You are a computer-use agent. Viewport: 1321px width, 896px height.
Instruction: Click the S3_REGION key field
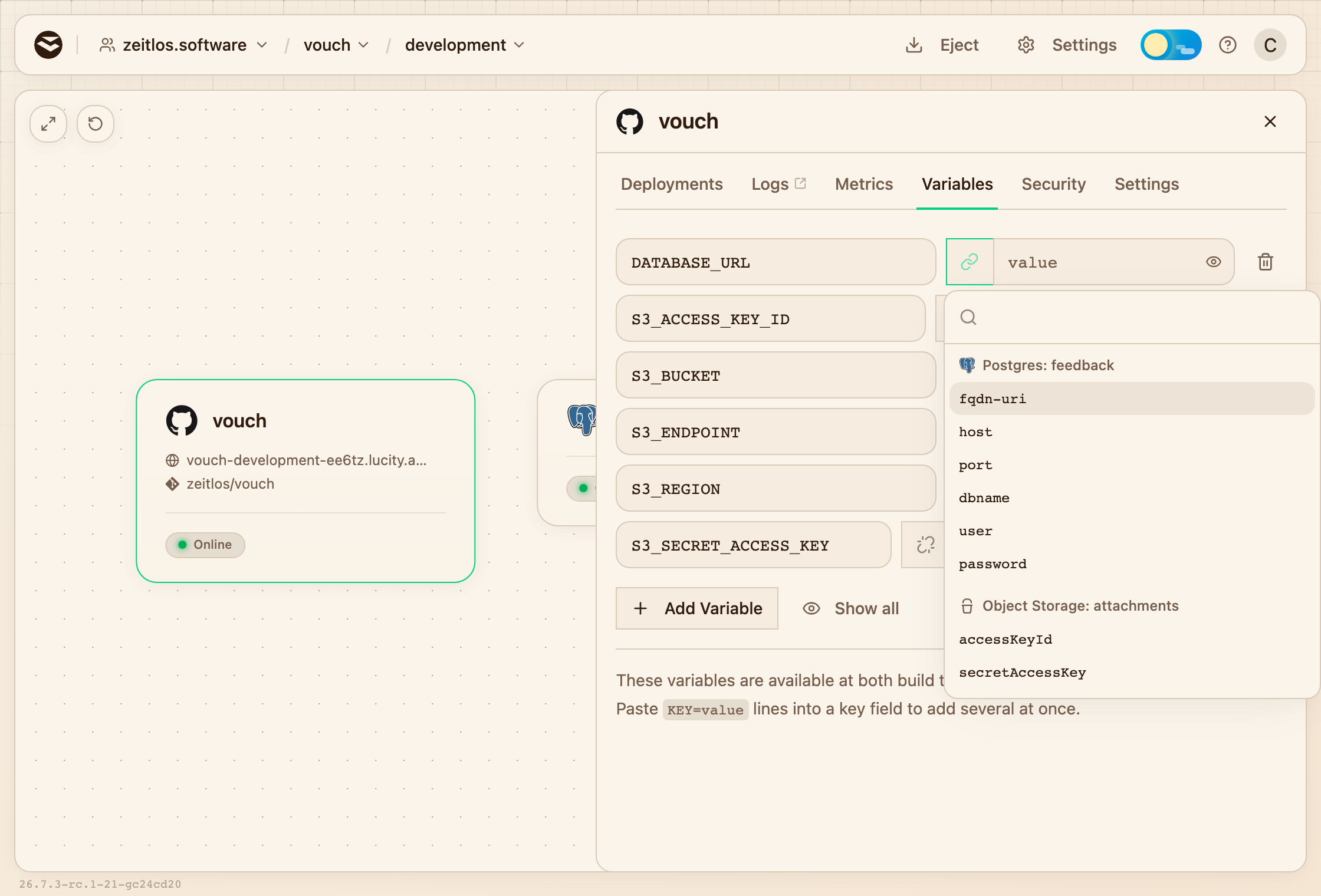[x=775, y=488]
